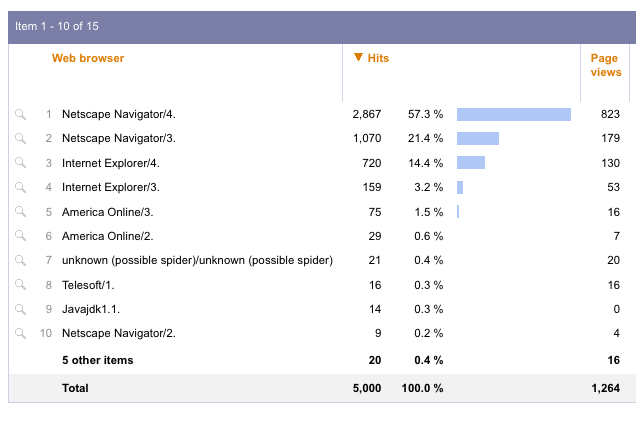Click magnifier icon beside Internet Explorer/4.
636x446 pixels.
tap(20, 163)
